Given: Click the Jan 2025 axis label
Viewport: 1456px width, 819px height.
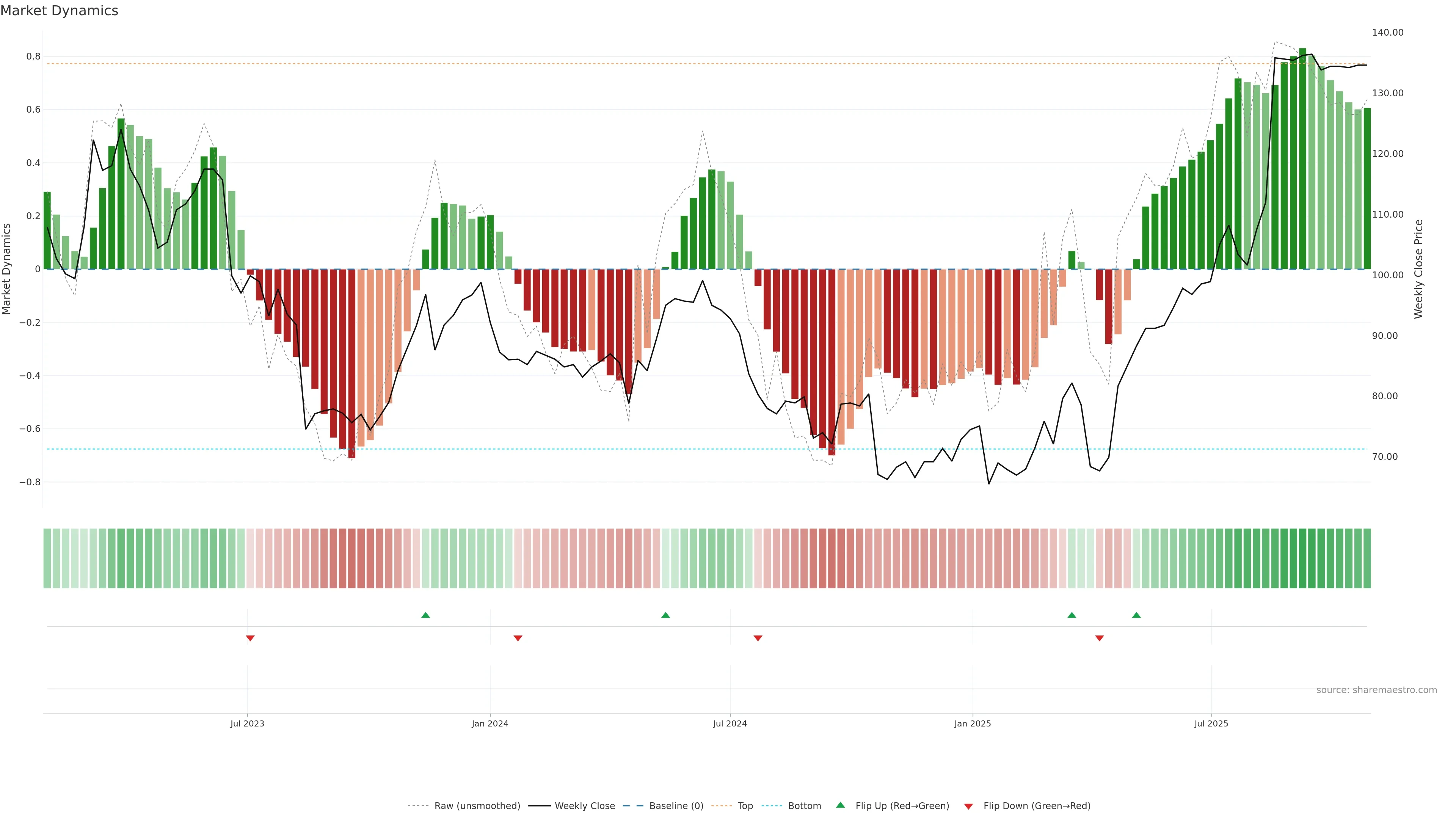Looking at the screenshot, I should pos(972,723).
